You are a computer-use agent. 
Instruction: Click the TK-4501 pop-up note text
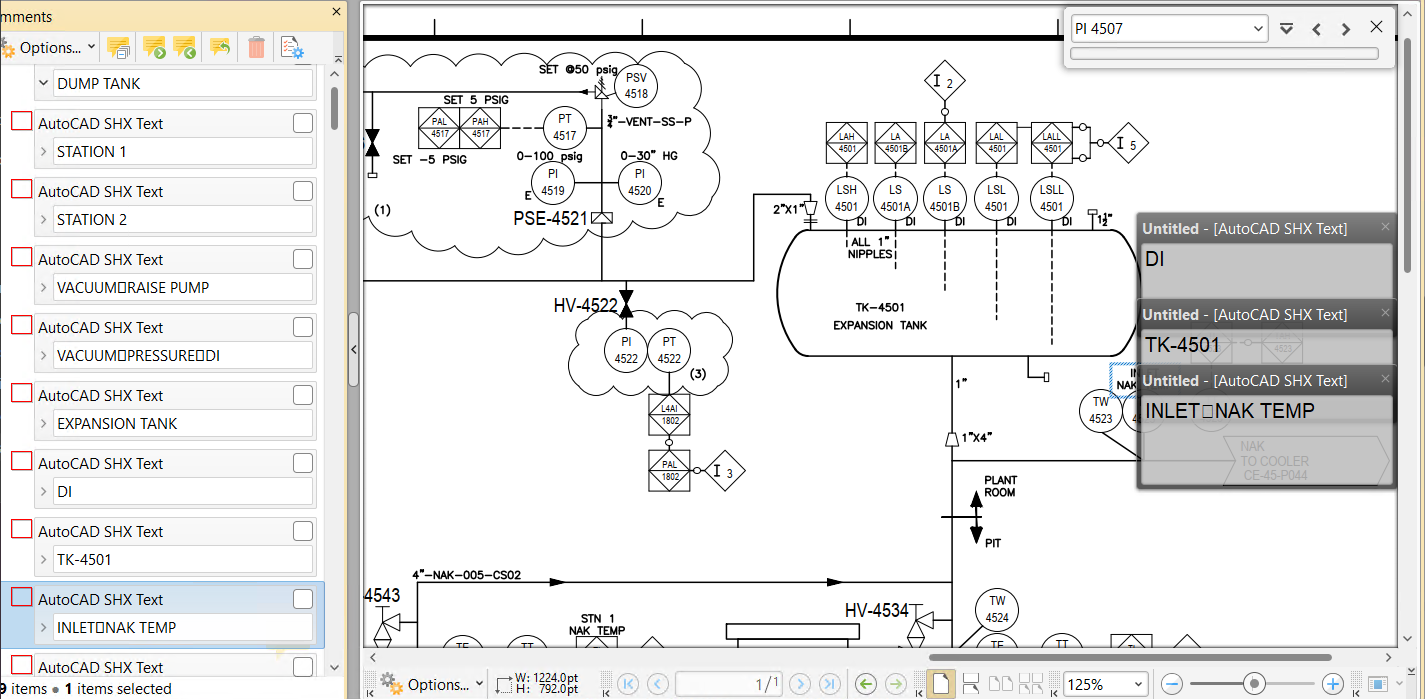(x=1182, y=346)
